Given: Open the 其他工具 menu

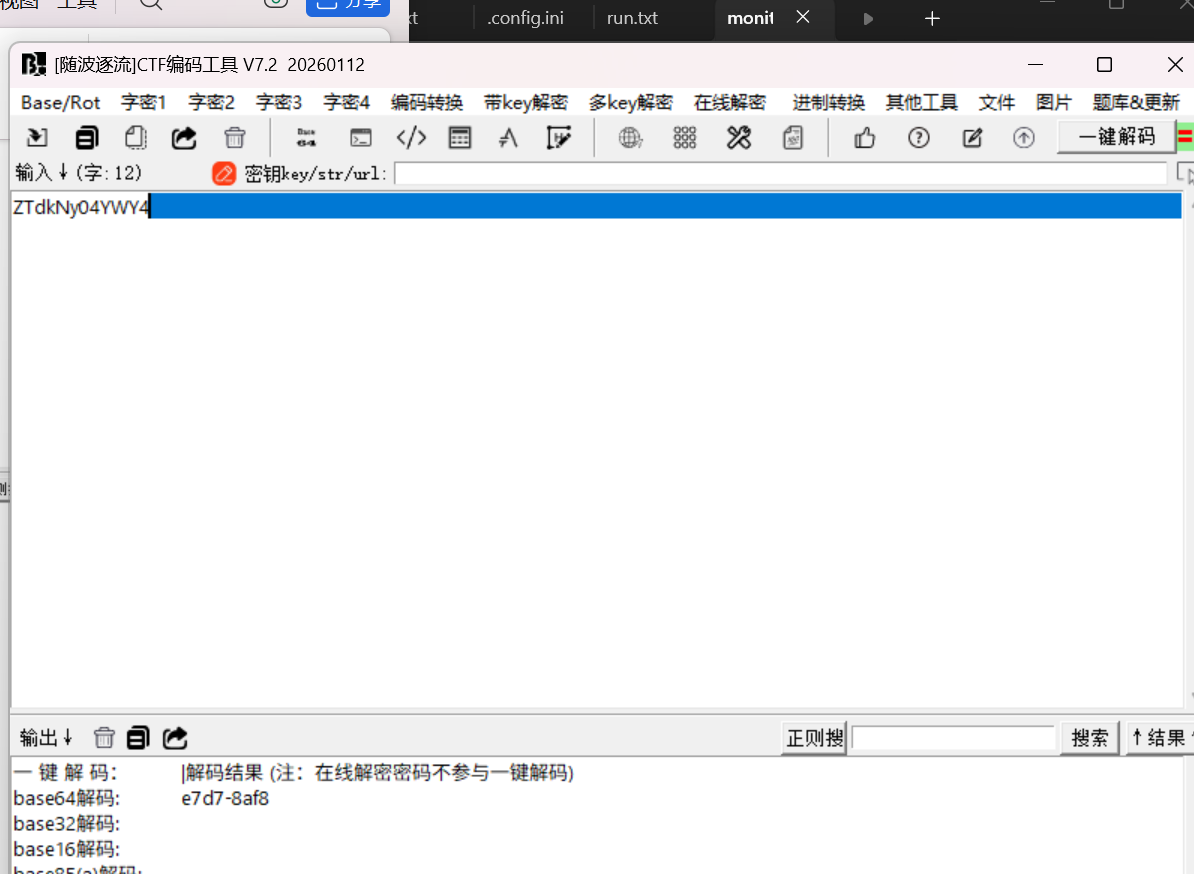Looking at the screenshot, I should coord(921,103).
